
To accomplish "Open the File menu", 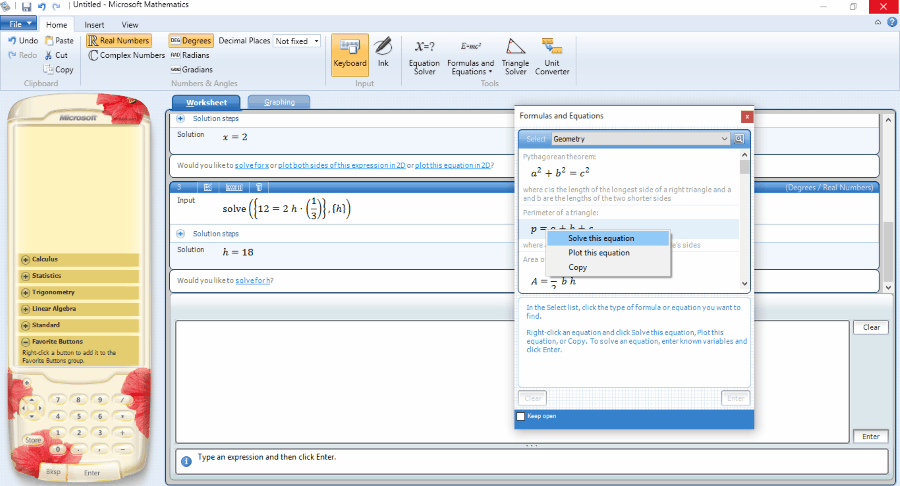I will pyautogui.click(x=18, y=24).
